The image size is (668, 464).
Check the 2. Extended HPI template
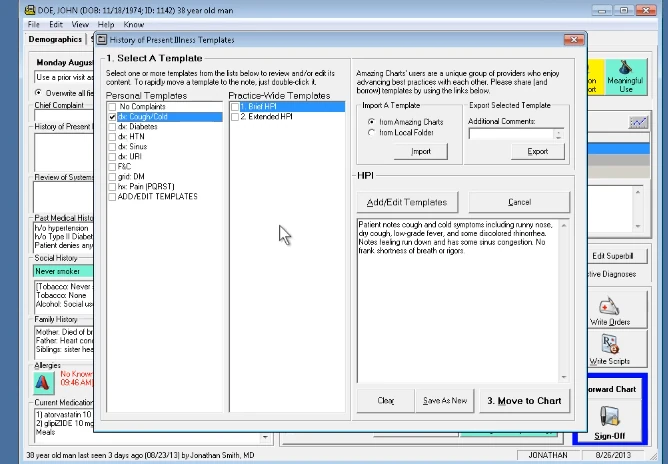coord(235,117)
